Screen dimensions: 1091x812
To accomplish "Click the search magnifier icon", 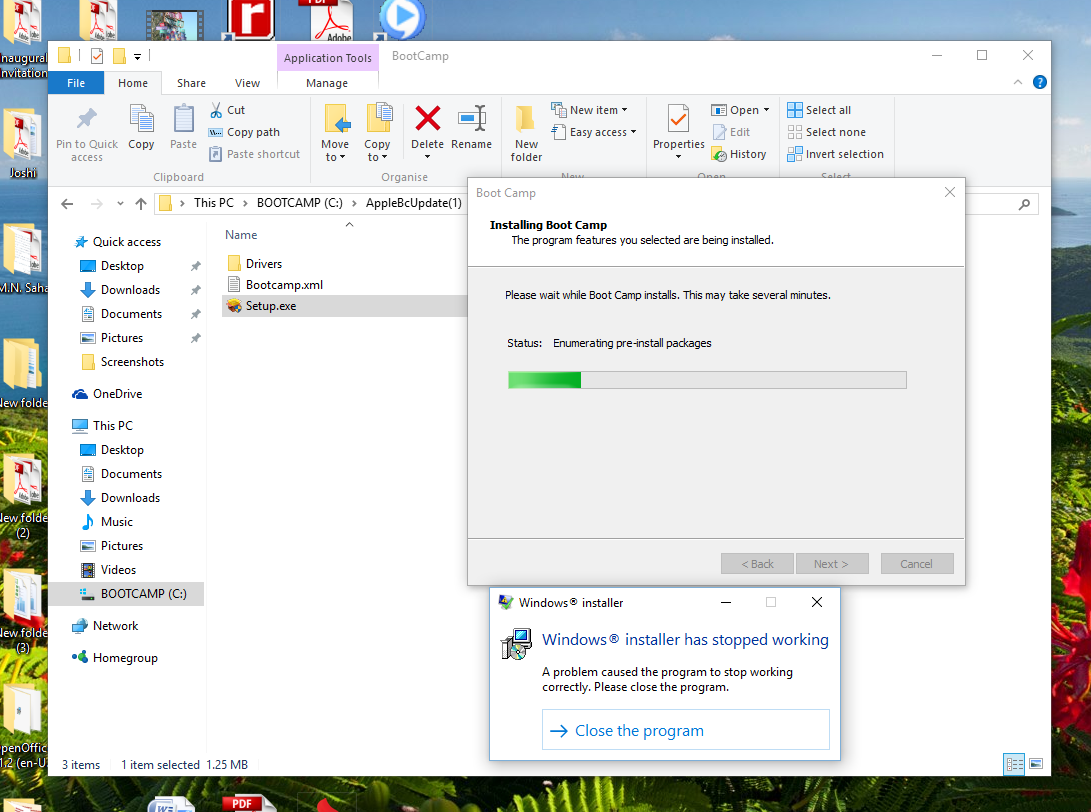I will click(1024, 205).
